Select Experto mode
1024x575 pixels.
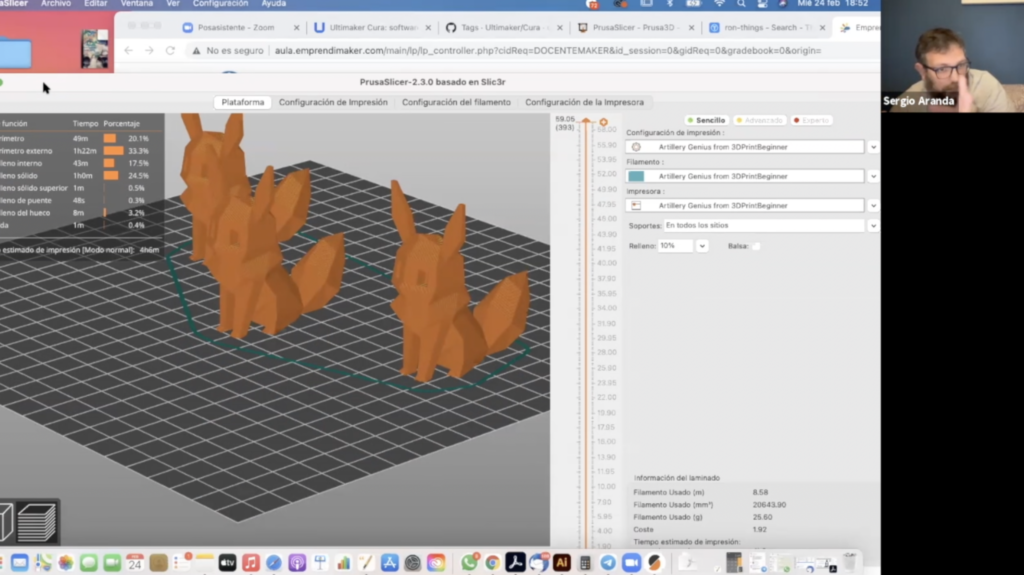click(811, 120)
